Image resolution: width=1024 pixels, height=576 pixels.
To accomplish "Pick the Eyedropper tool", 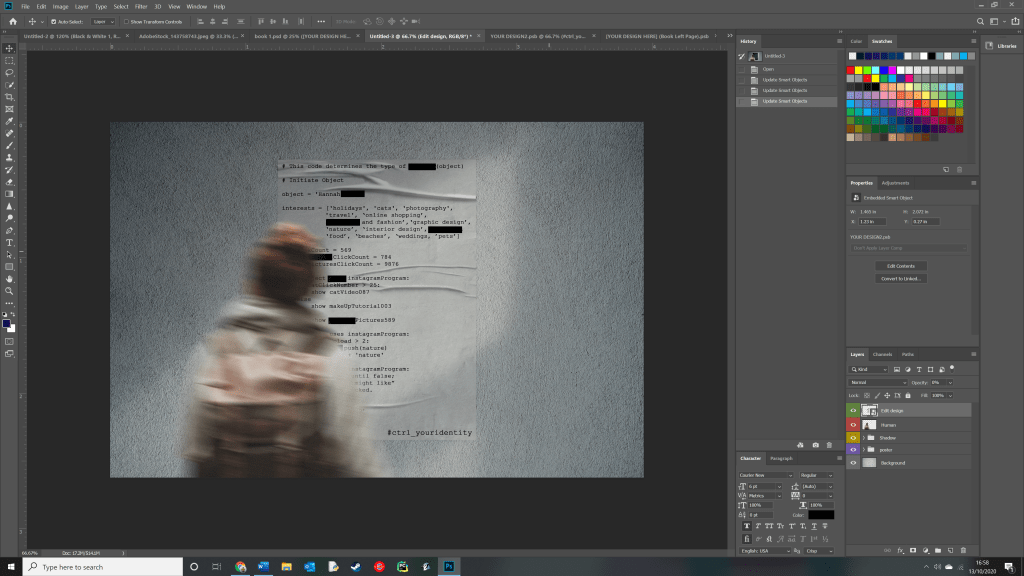I will tap(9, 121).
